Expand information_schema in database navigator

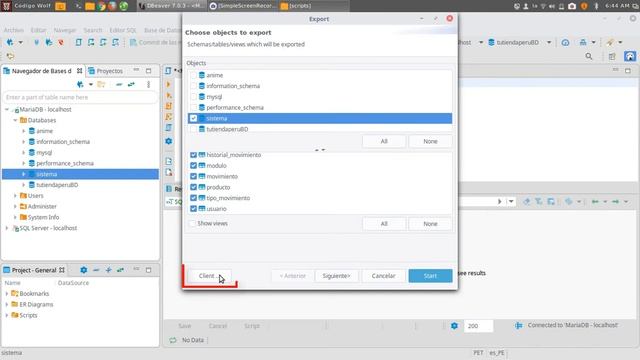pos(24,142)
